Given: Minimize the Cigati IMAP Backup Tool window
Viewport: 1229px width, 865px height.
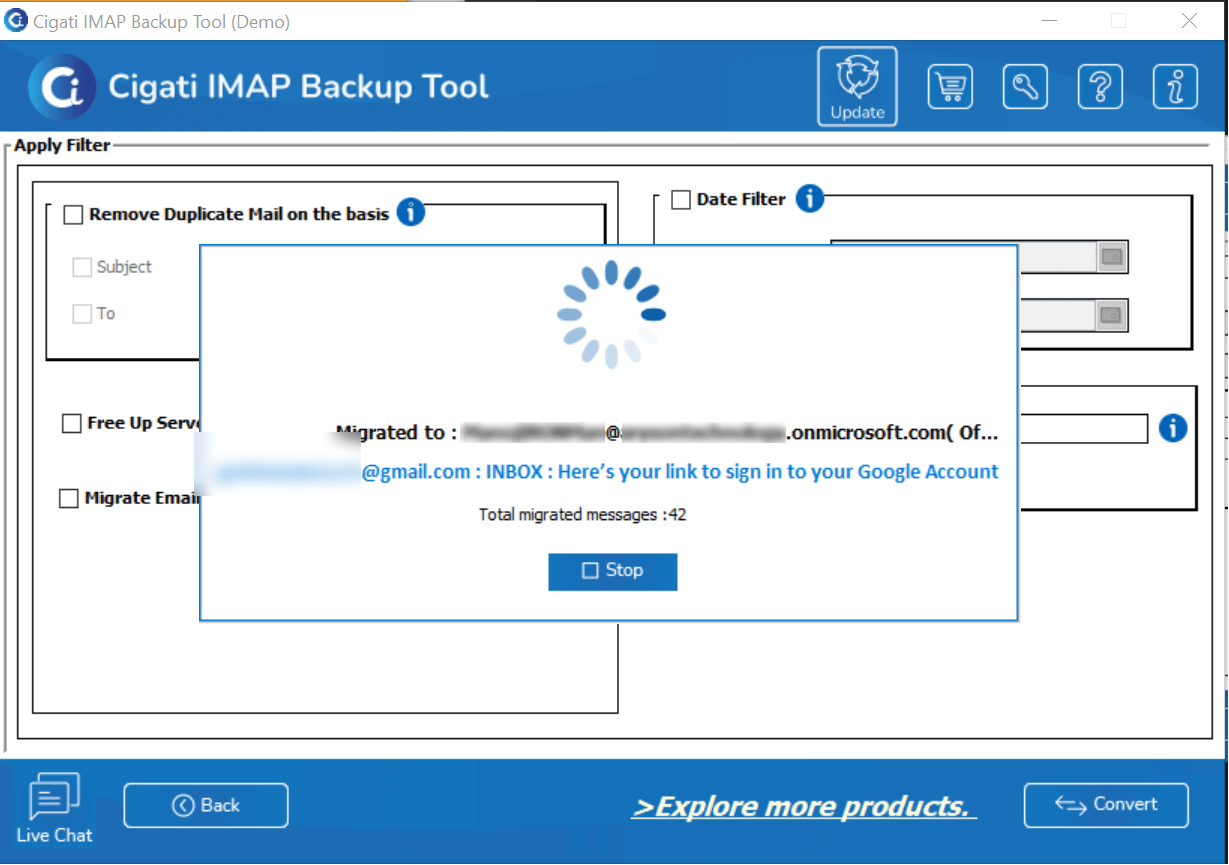Looking at the screenshot, I should [1049, 20].
